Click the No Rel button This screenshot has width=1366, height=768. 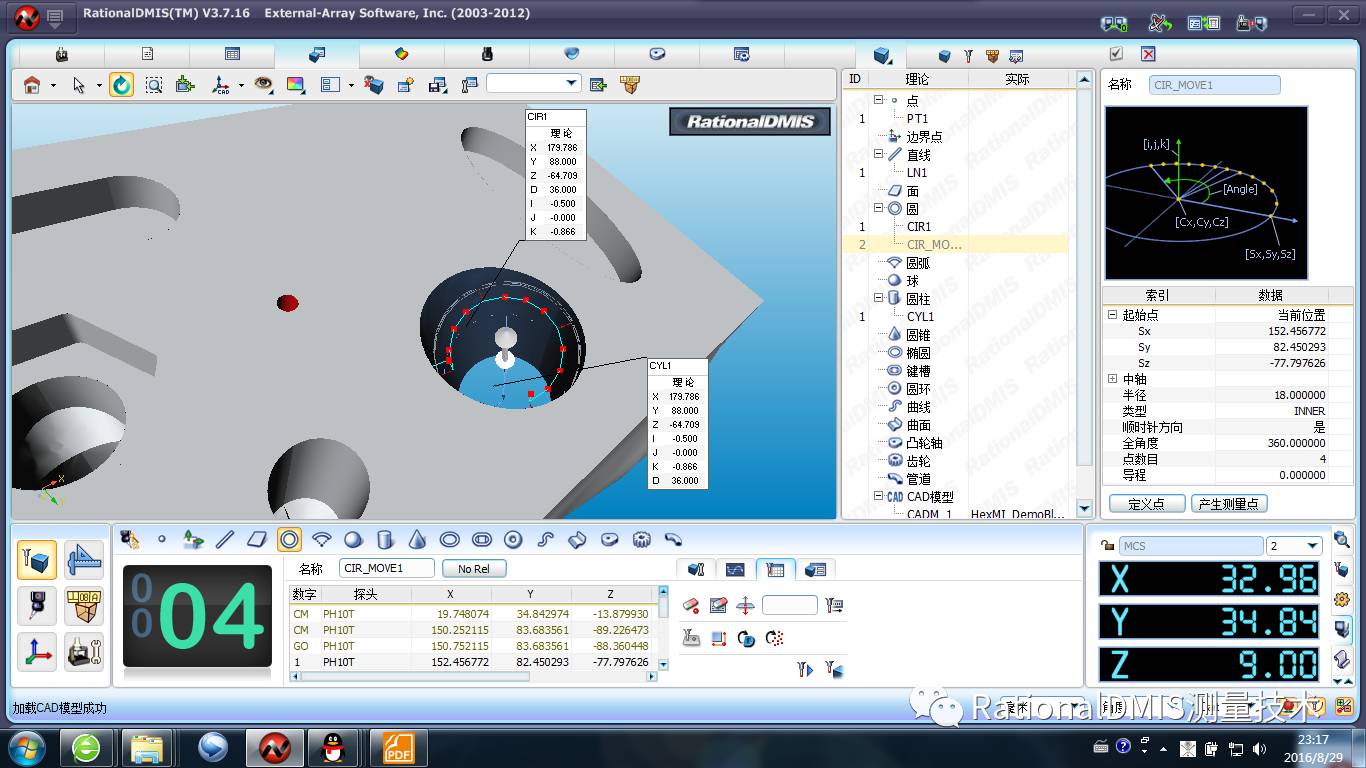[474, 568]
